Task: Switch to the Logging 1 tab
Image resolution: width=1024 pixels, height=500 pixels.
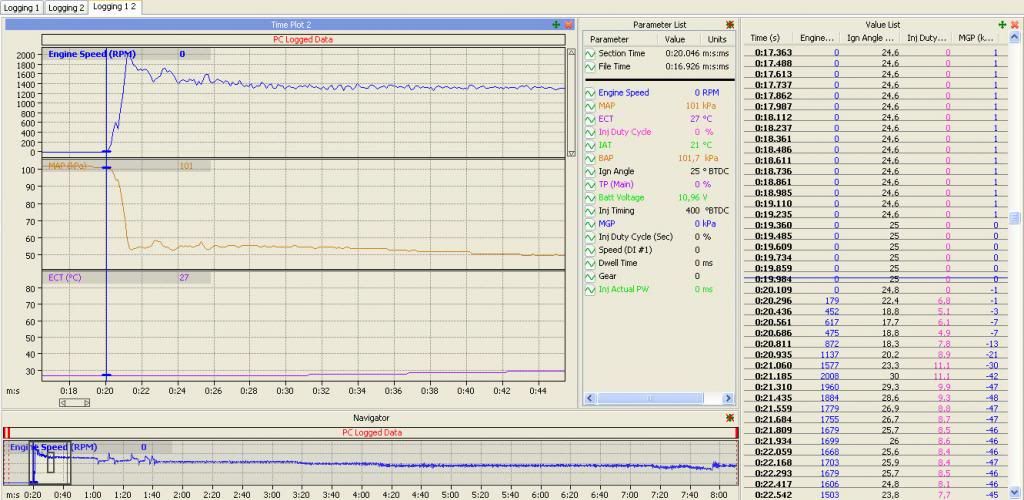Action: coord(22,8)
